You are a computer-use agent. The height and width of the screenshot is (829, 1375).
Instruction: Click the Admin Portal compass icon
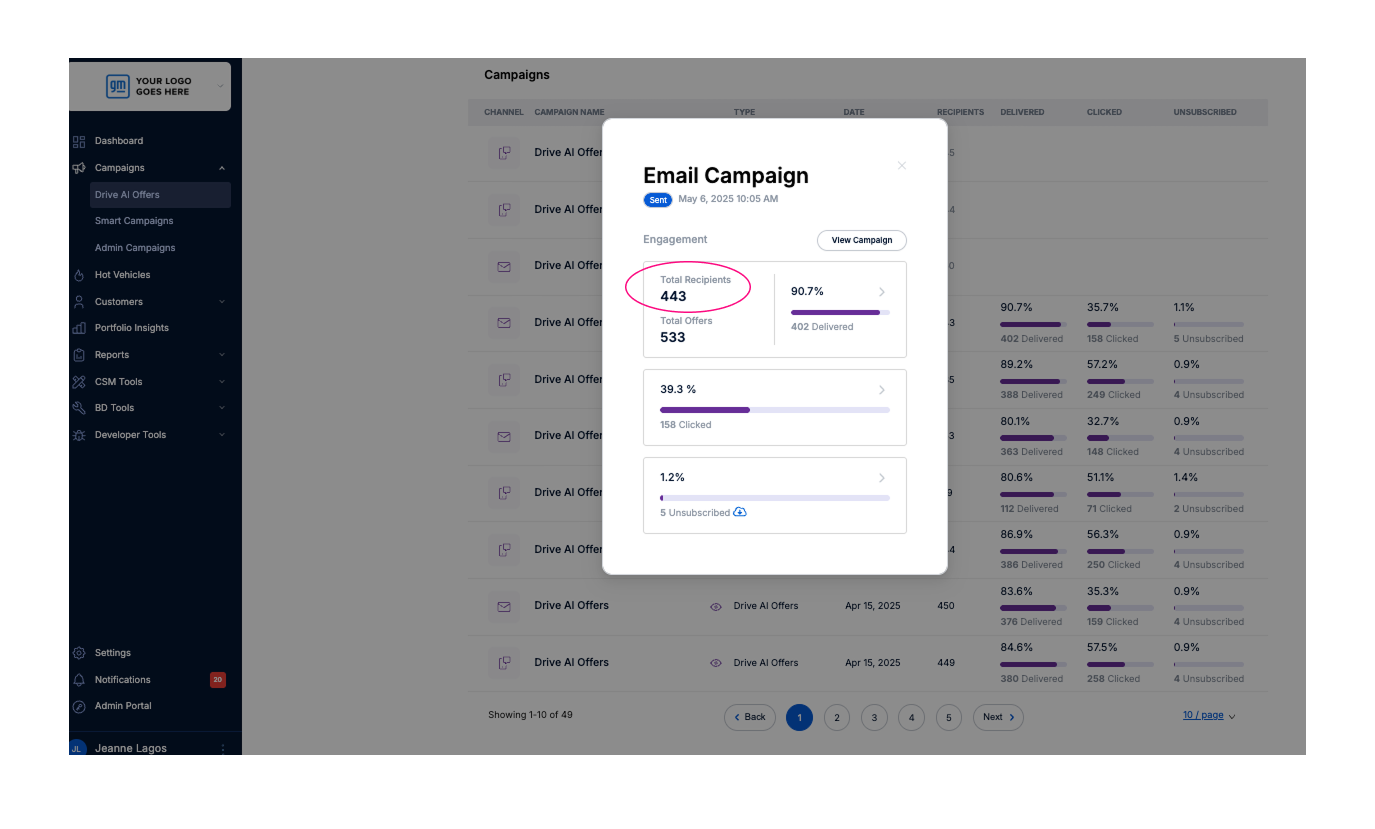point(79,706)
